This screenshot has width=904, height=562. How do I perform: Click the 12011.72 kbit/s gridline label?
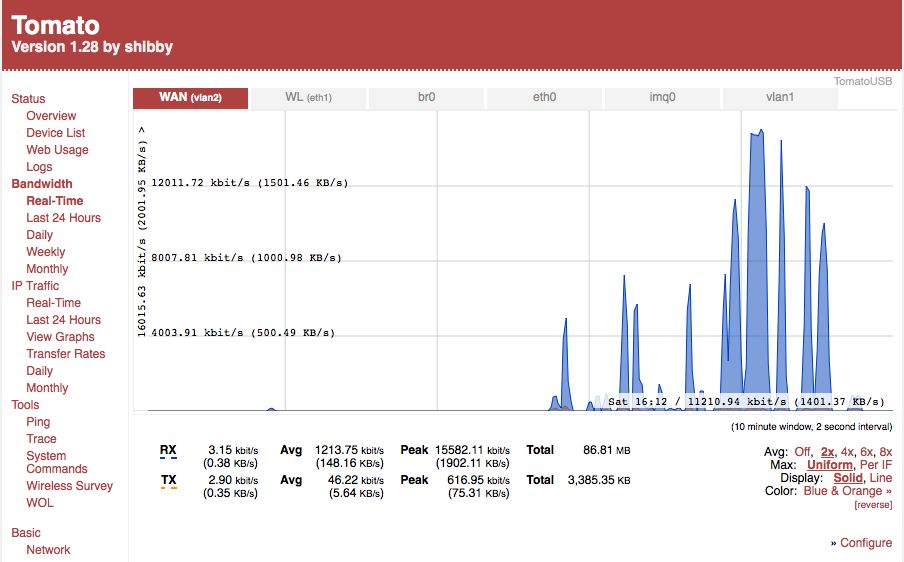(250, 183)
